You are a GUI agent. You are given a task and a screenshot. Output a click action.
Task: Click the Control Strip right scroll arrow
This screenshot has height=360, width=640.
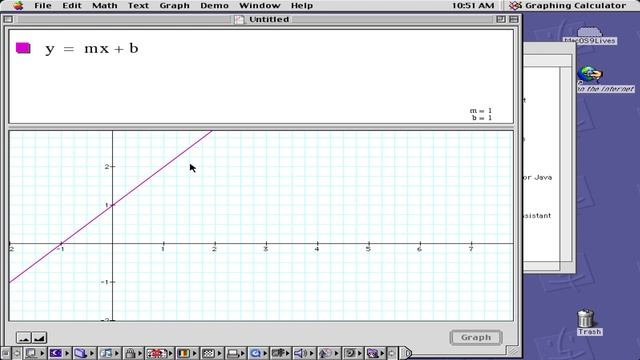point(391,353)
